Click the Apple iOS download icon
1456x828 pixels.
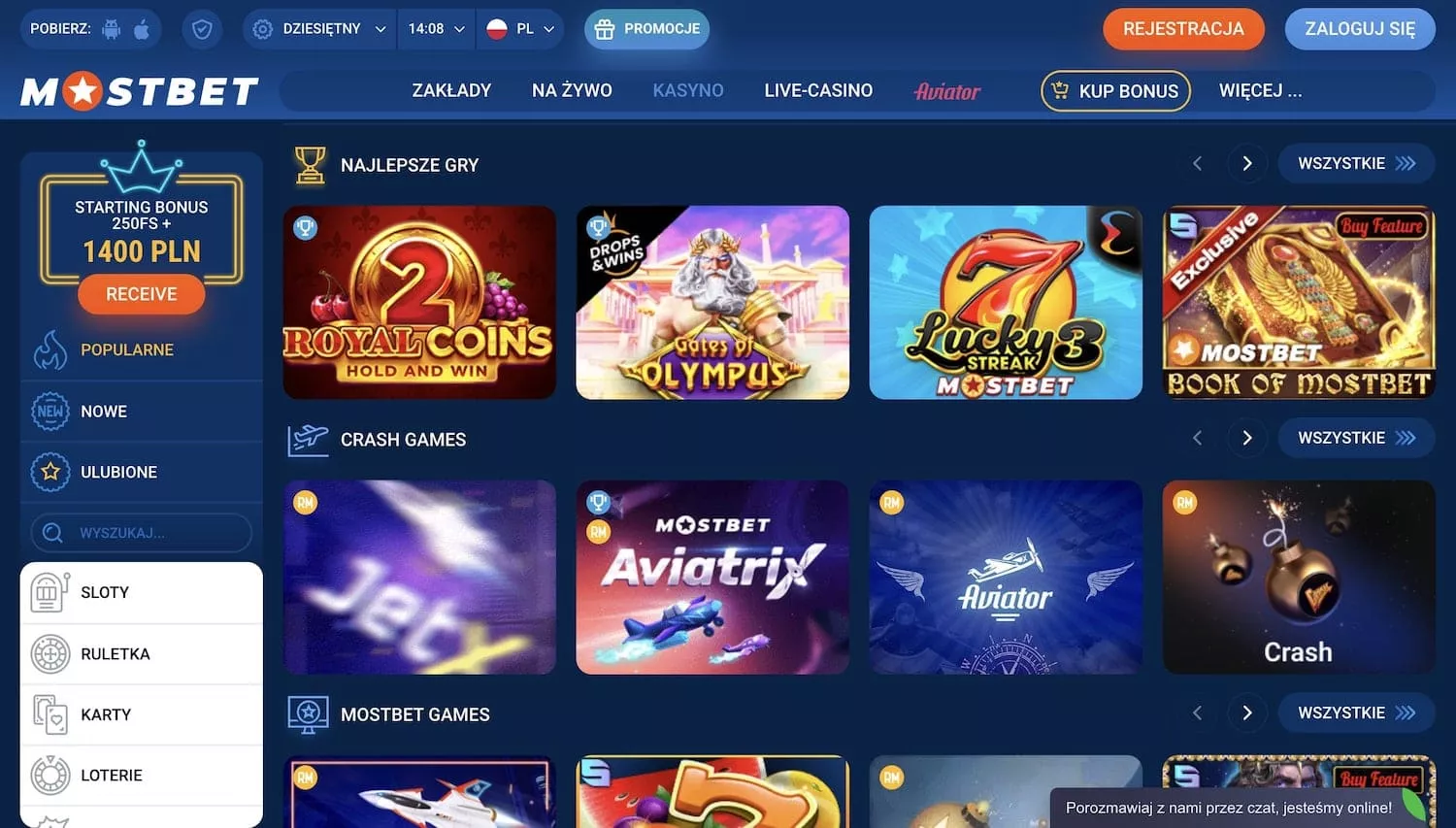(x=142, y=29)
